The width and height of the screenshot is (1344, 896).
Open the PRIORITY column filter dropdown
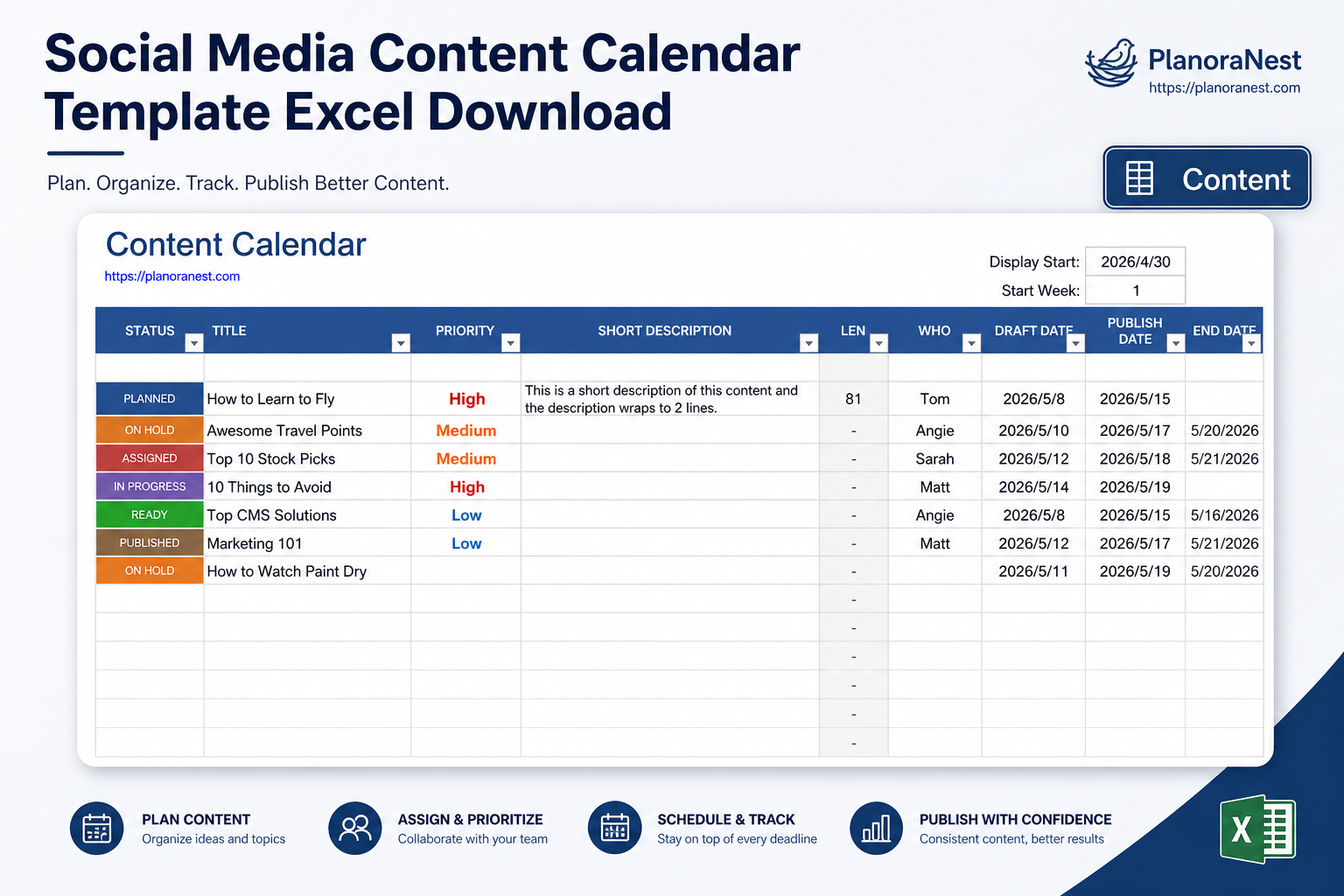[x=511, y=344]
